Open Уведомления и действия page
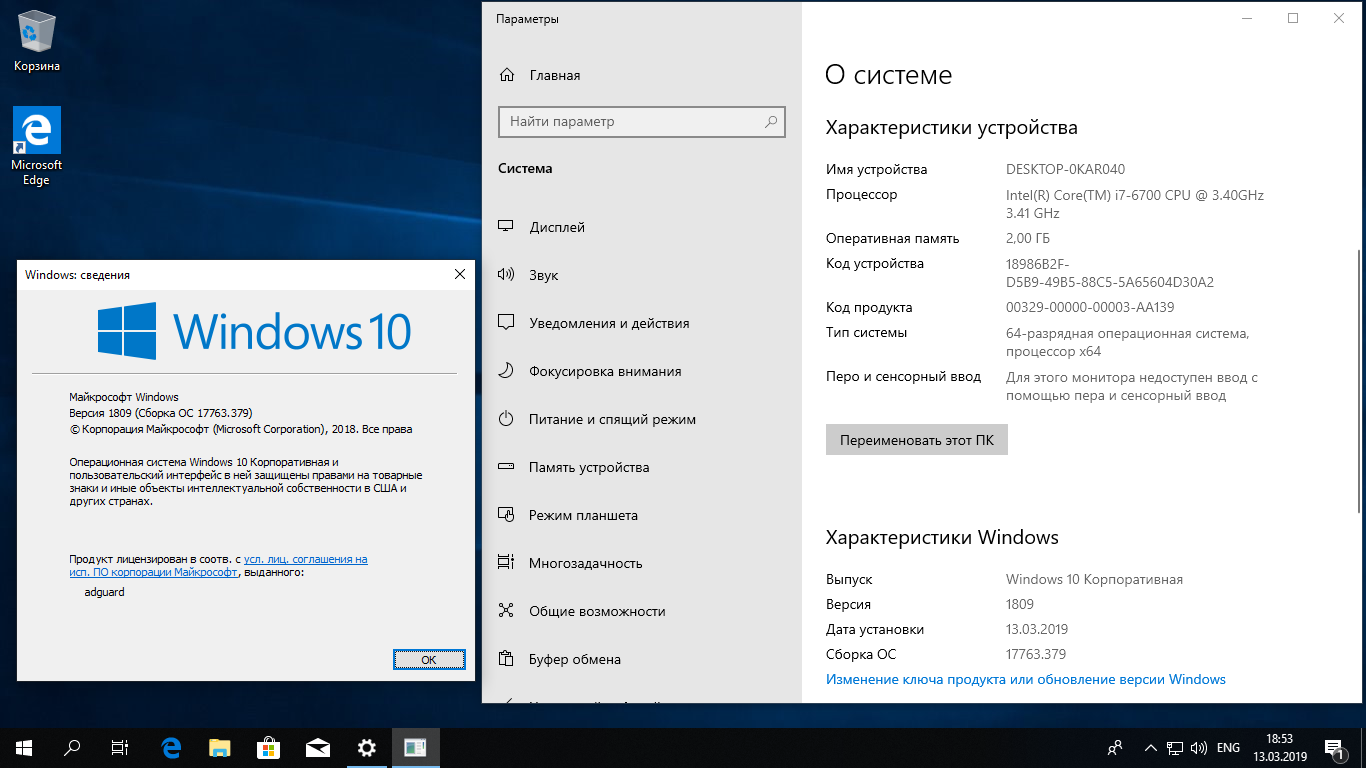The width and height of the screenshot is (1366, 768). (642, 323)
